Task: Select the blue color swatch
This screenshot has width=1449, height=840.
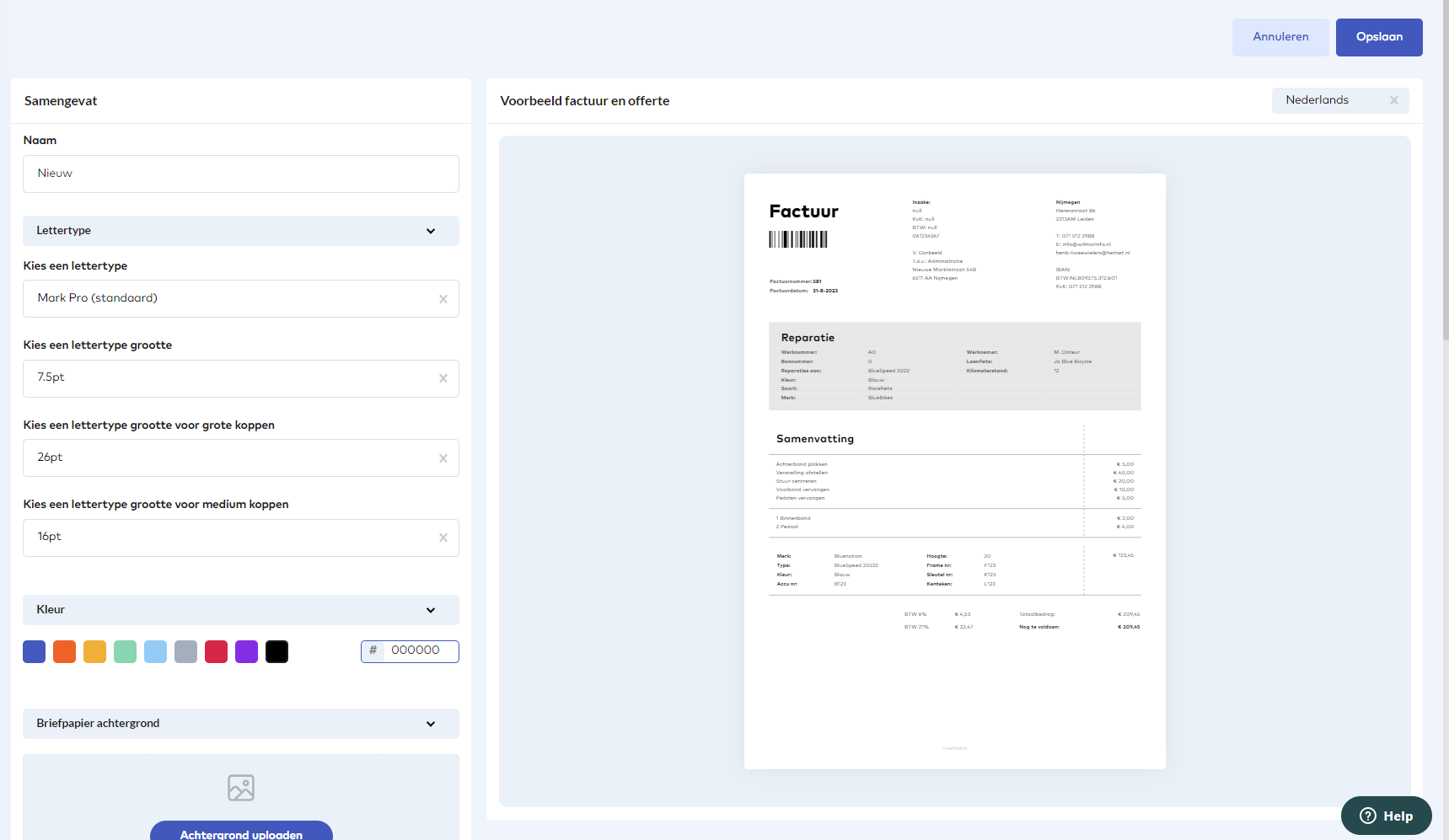Action: pos(35,652)
